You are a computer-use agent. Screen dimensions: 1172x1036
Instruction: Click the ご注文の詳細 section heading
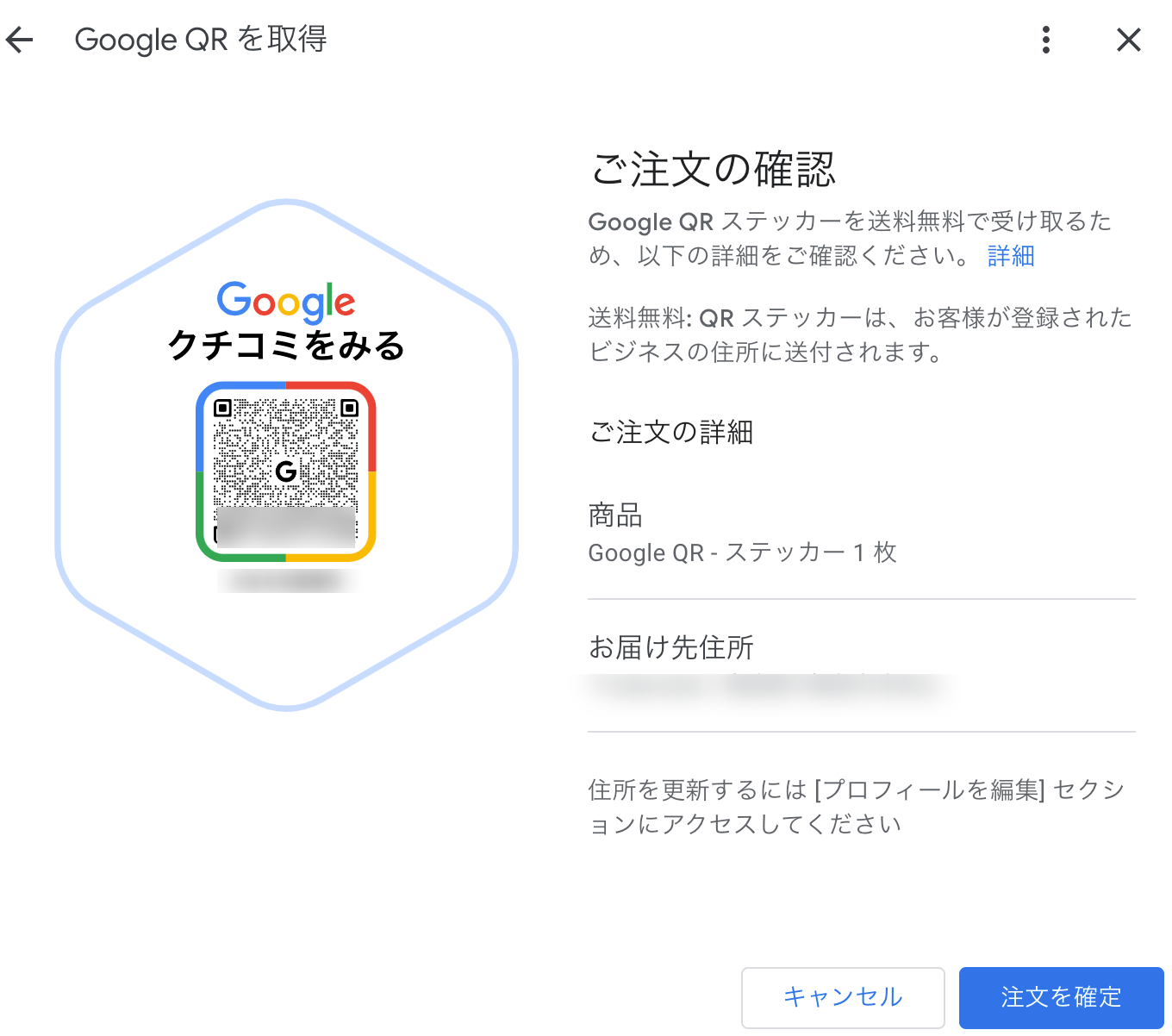(x=670, y=432)
